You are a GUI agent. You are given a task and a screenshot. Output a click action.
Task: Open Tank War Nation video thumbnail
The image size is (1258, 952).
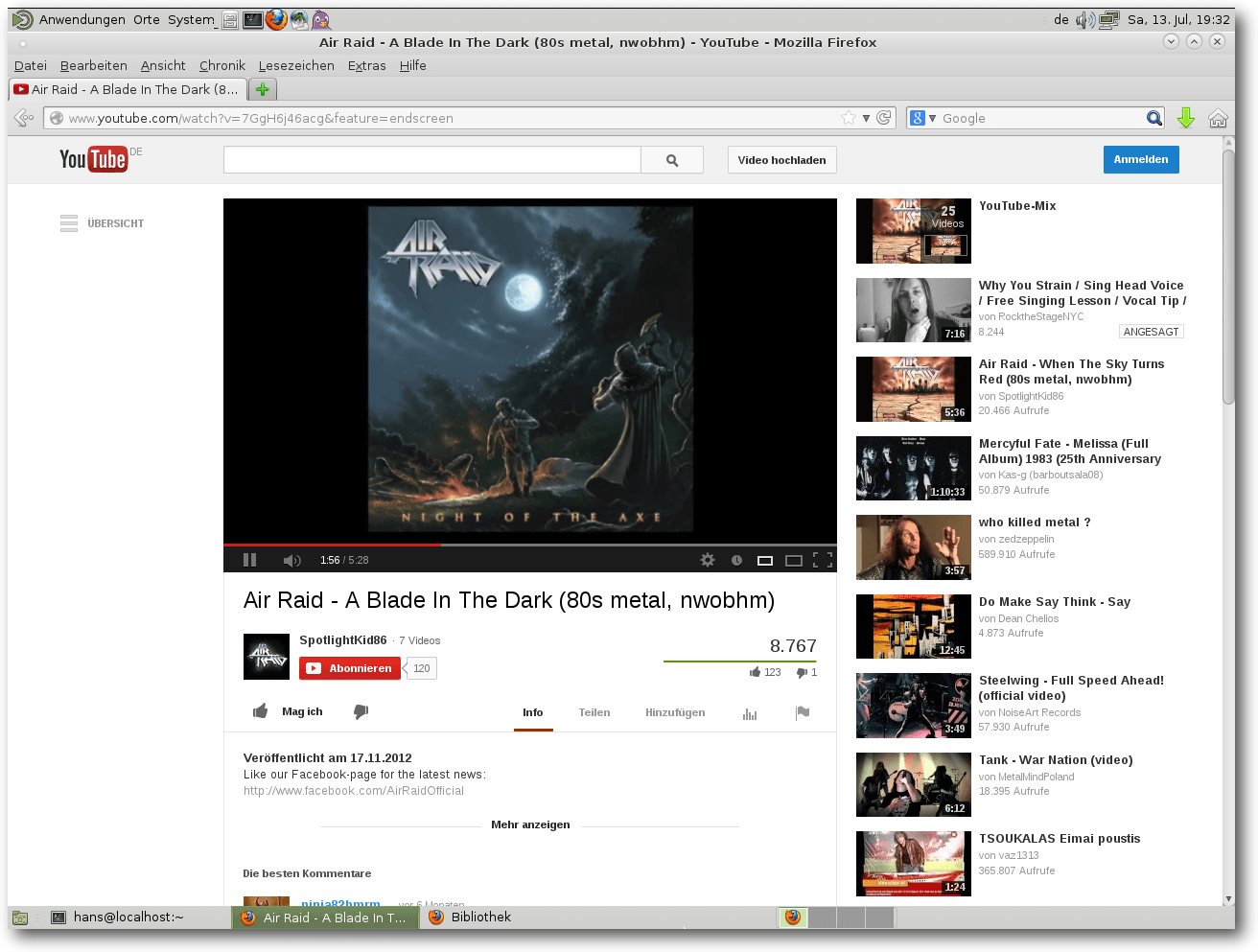tap(914, 784)
